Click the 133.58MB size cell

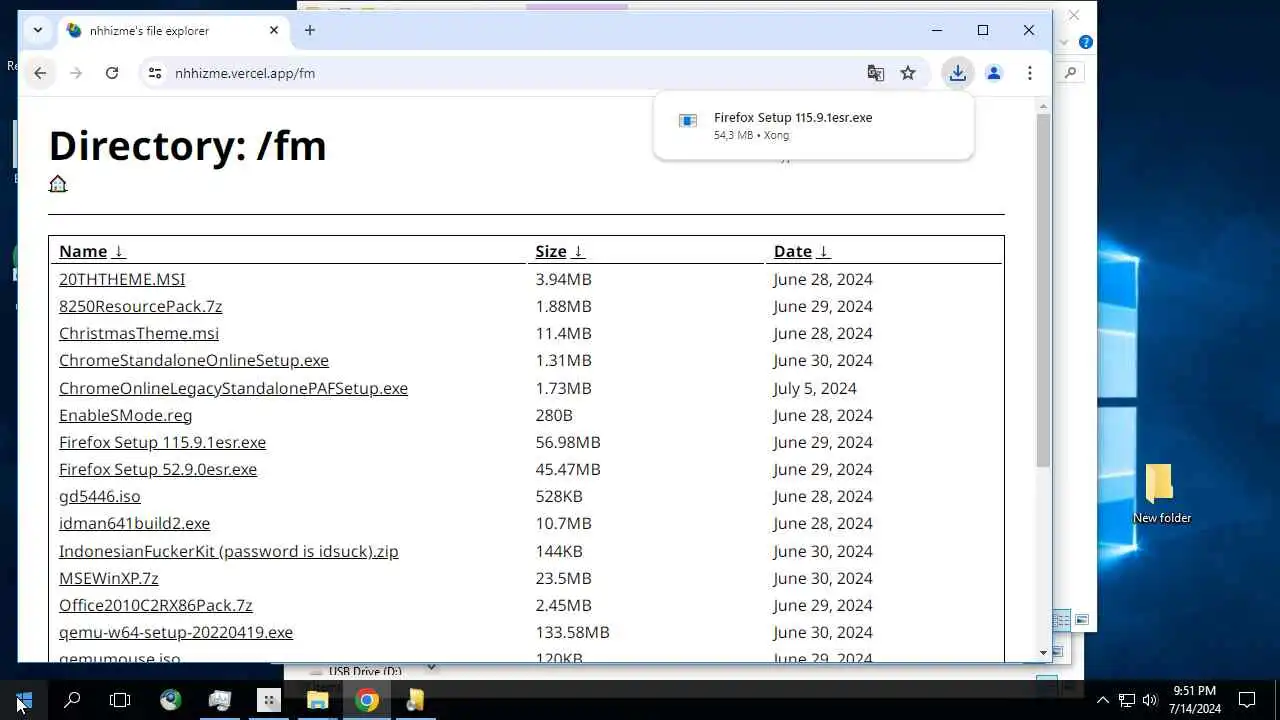click(572, 632)
